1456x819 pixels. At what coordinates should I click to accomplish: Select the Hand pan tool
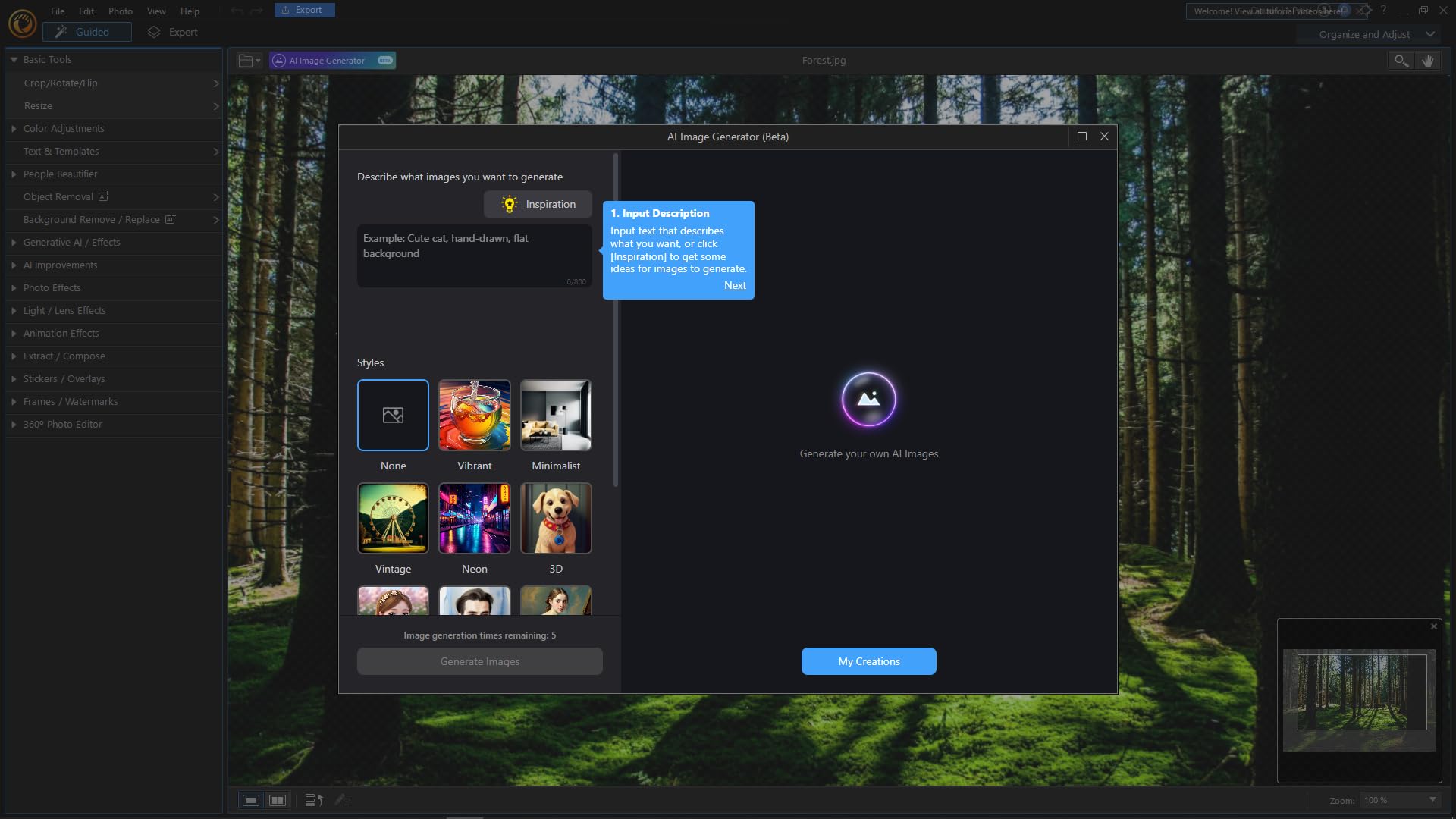pyautogui.click(x=1428, y=61)
